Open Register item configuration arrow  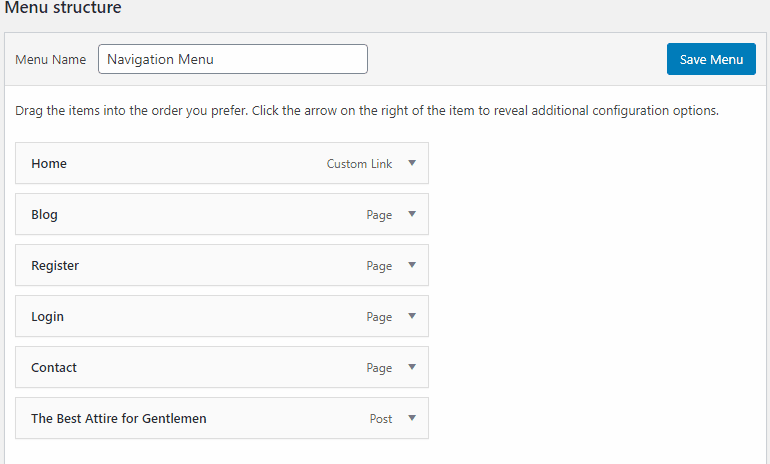tap(412, 265)
